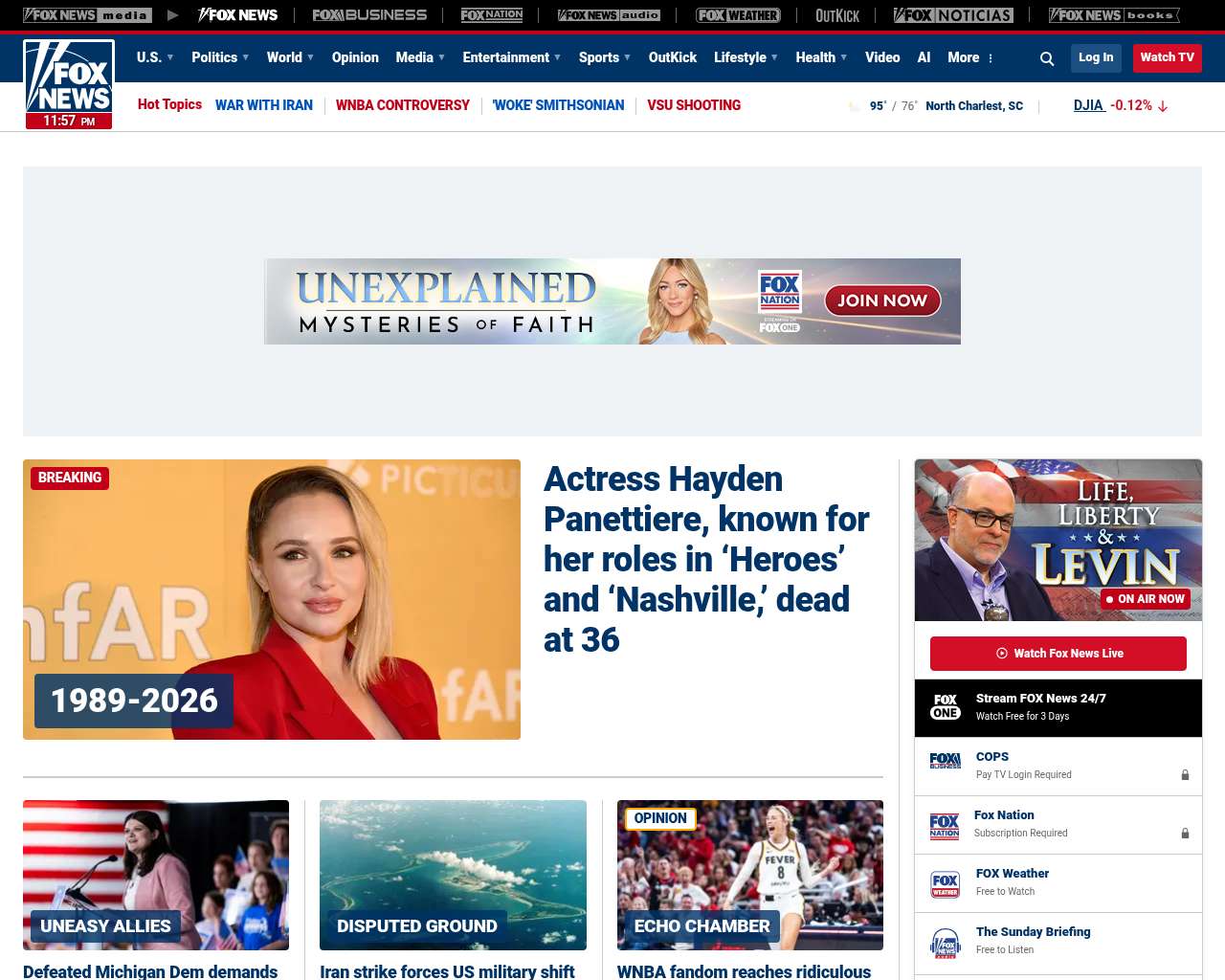Image resolution: width=1225 pixels, height=980 pixels.
Task: Click the Fox Nation icon in sidebar list
Action: (945, 826)
